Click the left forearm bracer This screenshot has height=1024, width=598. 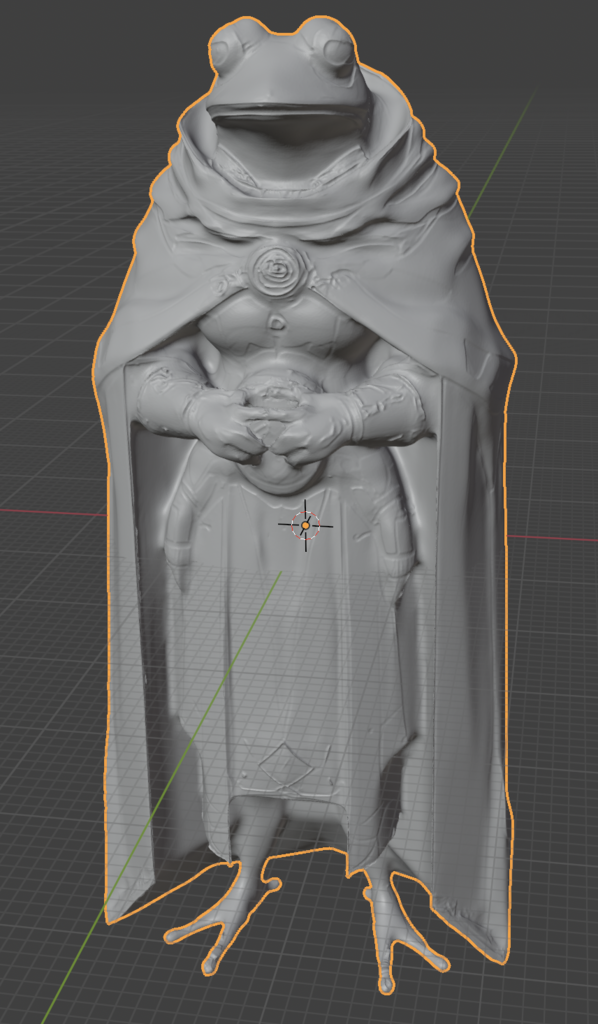point(163,400)
